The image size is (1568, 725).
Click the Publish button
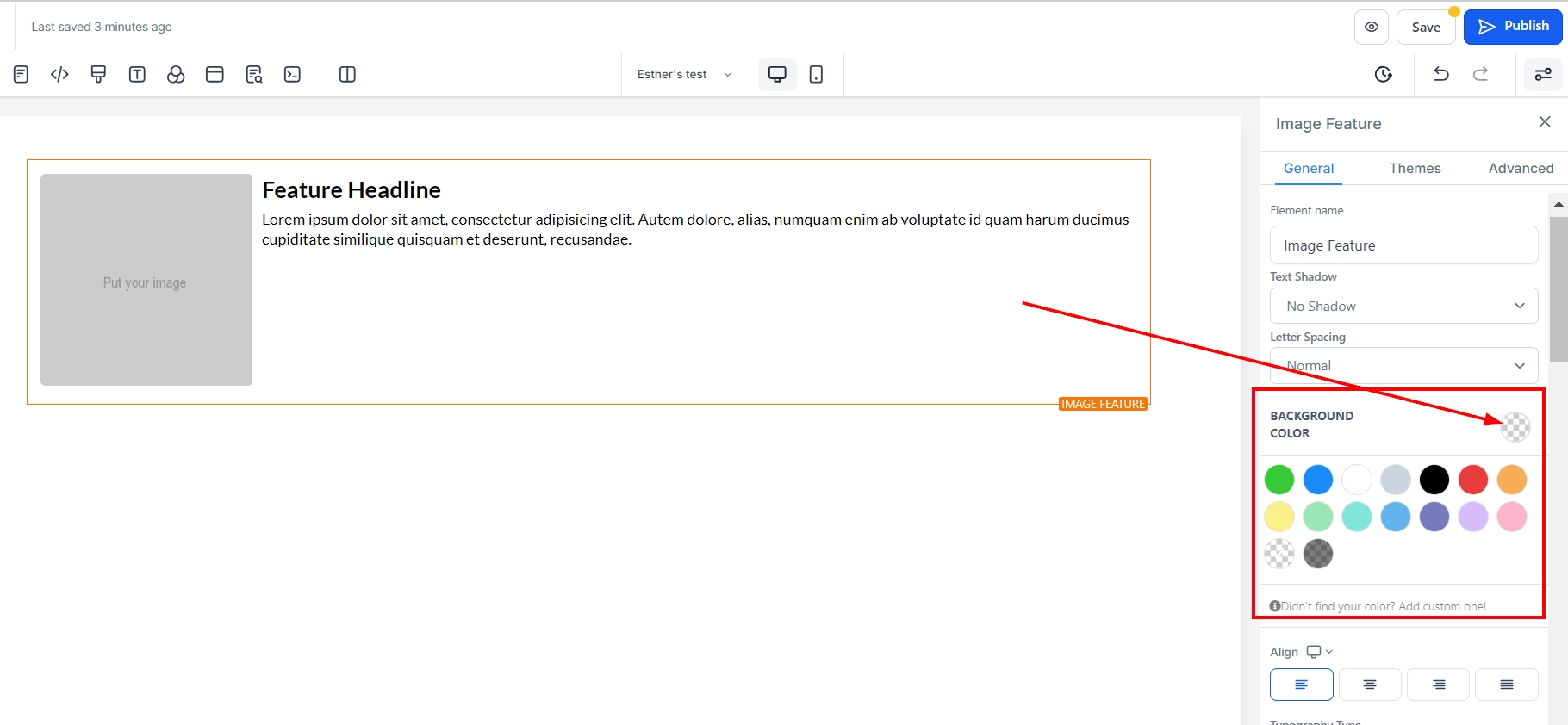click(1513, 27)
